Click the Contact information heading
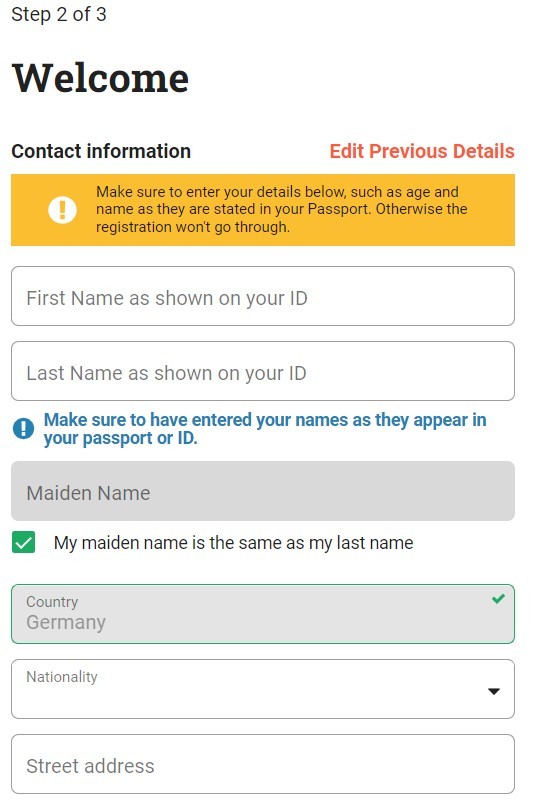This screenshot has width=542, height=804. point(101,151)
